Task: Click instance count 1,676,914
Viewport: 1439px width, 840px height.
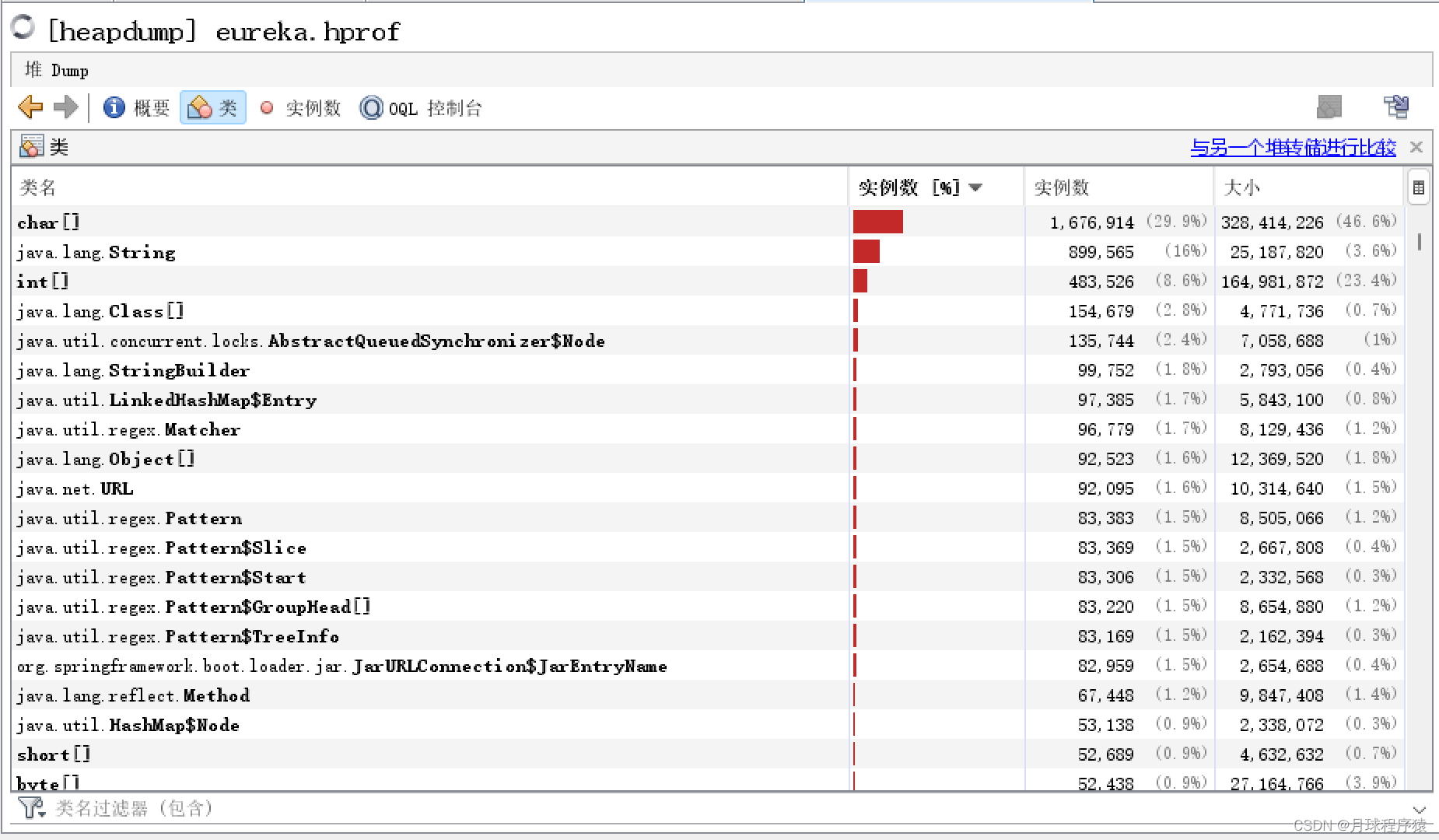Action: coord(1092,222)
